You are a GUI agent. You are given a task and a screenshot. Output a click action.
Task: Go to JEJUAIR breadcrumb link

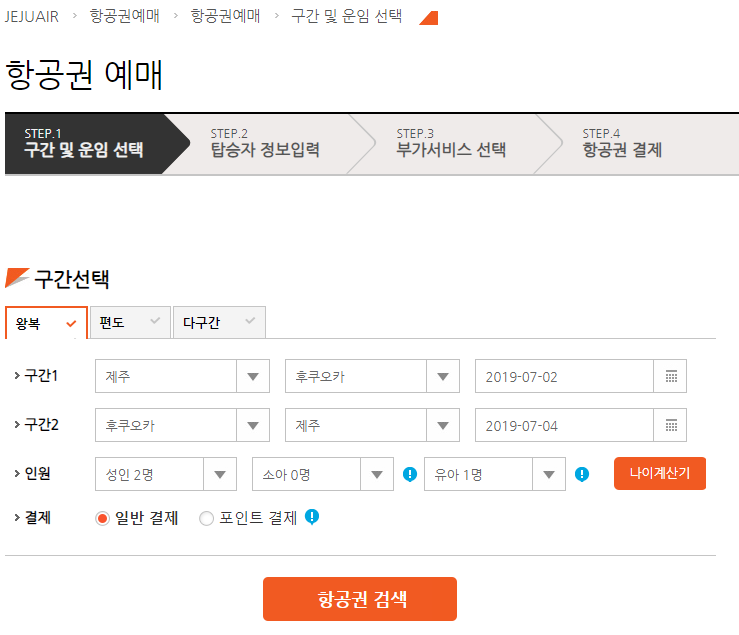pos(32,16)
